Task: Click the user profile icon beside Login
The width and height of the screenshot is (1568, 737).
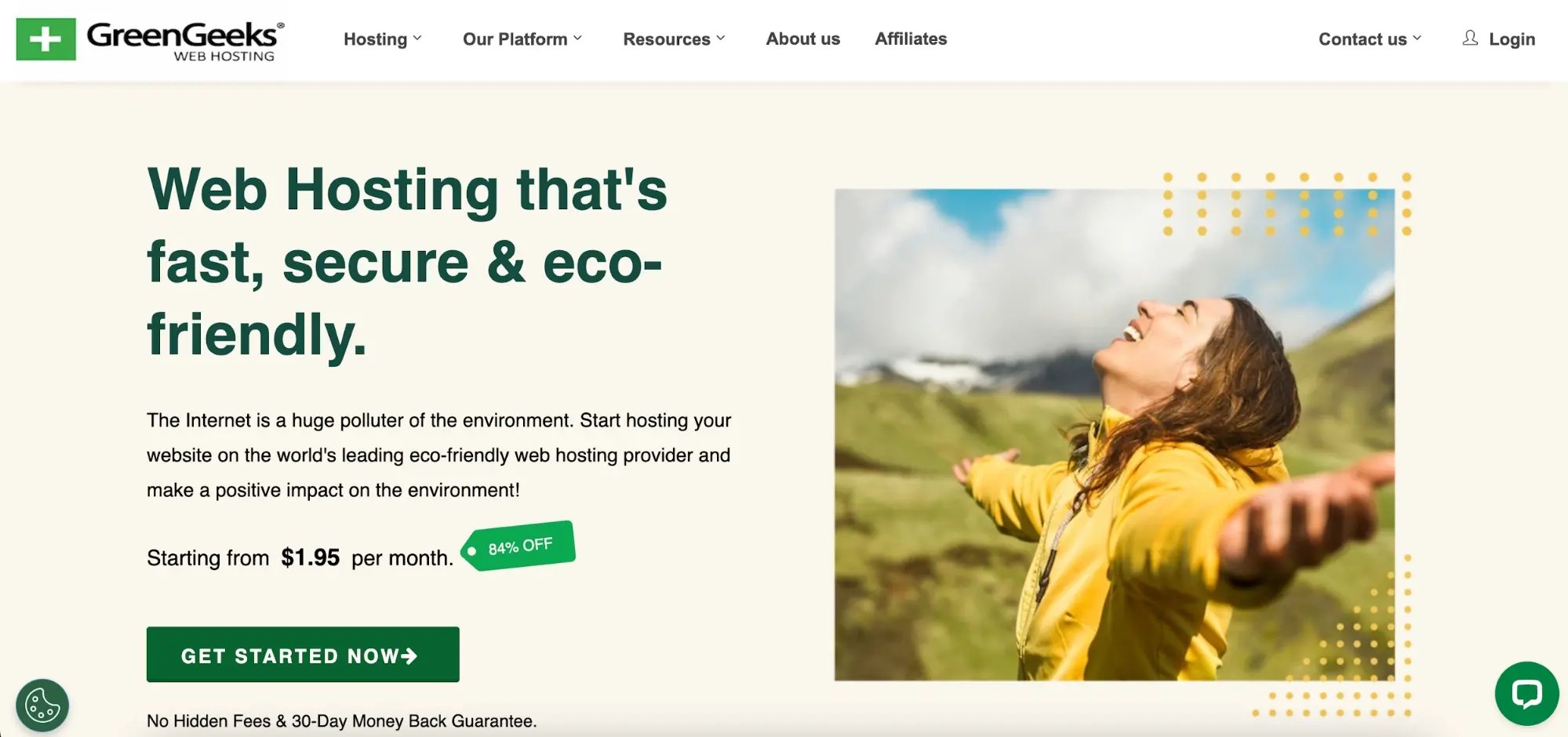Action: pyautogui.click(x=1470, y=38)
